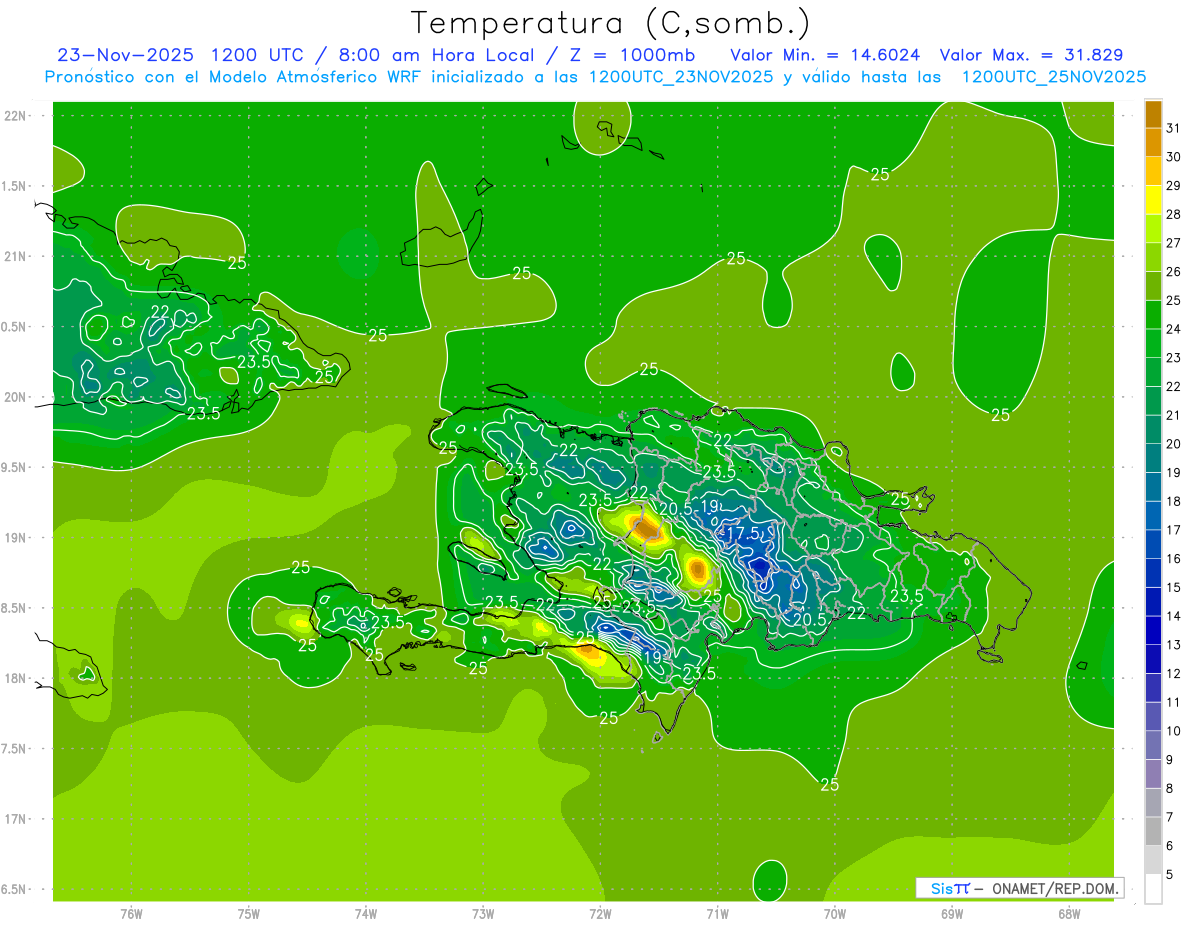Click the color scale number 26
The image size is (1200, 927).
(1174, 271)
